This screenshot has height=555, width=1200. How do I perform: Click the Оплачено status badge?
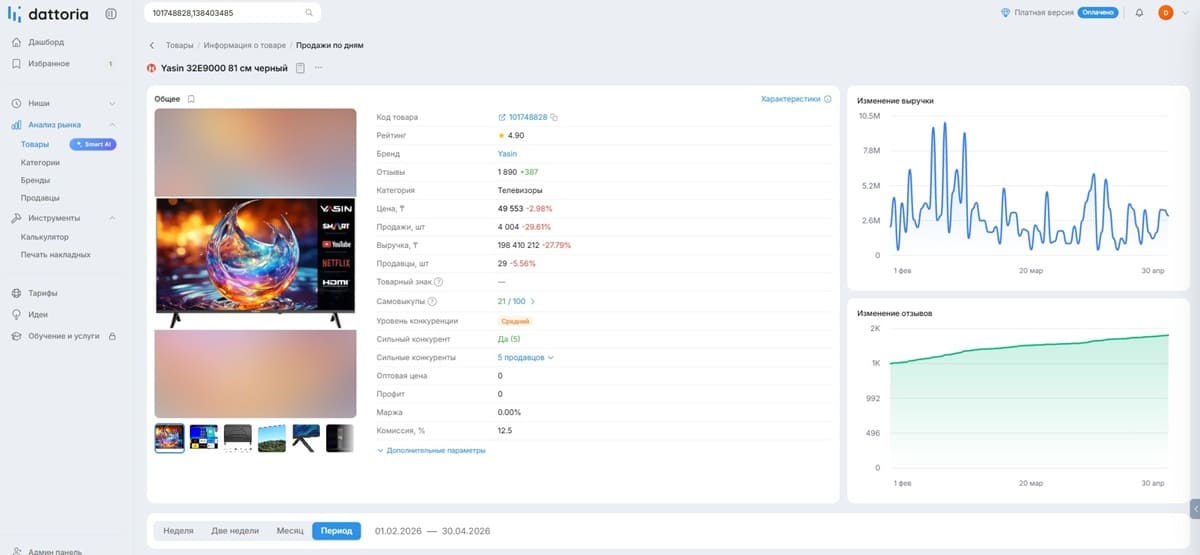tap(1097, 13)
